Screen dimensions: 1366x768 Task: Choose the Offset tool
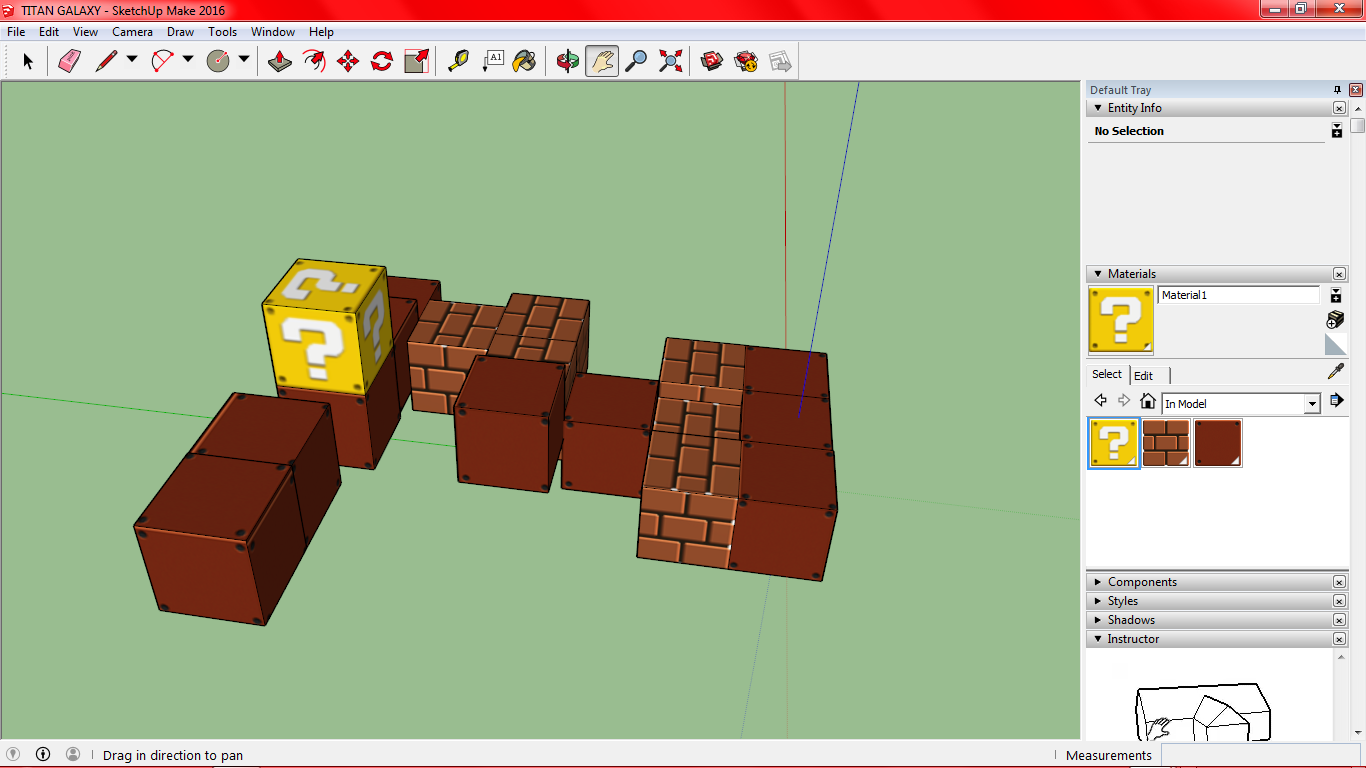(x=314, y=62)
